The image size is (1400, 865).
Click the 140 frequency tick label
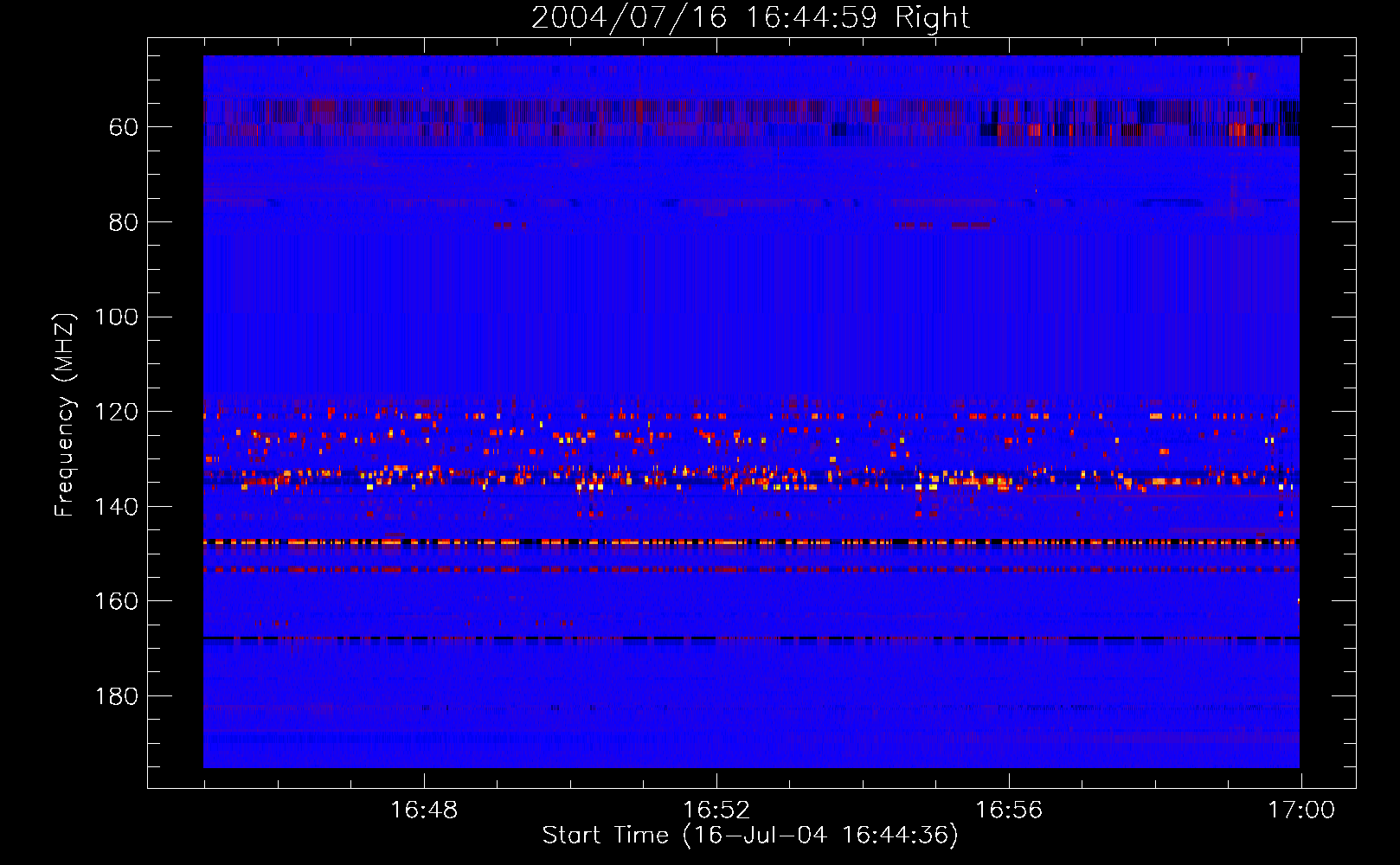click(x=116, y=507)
